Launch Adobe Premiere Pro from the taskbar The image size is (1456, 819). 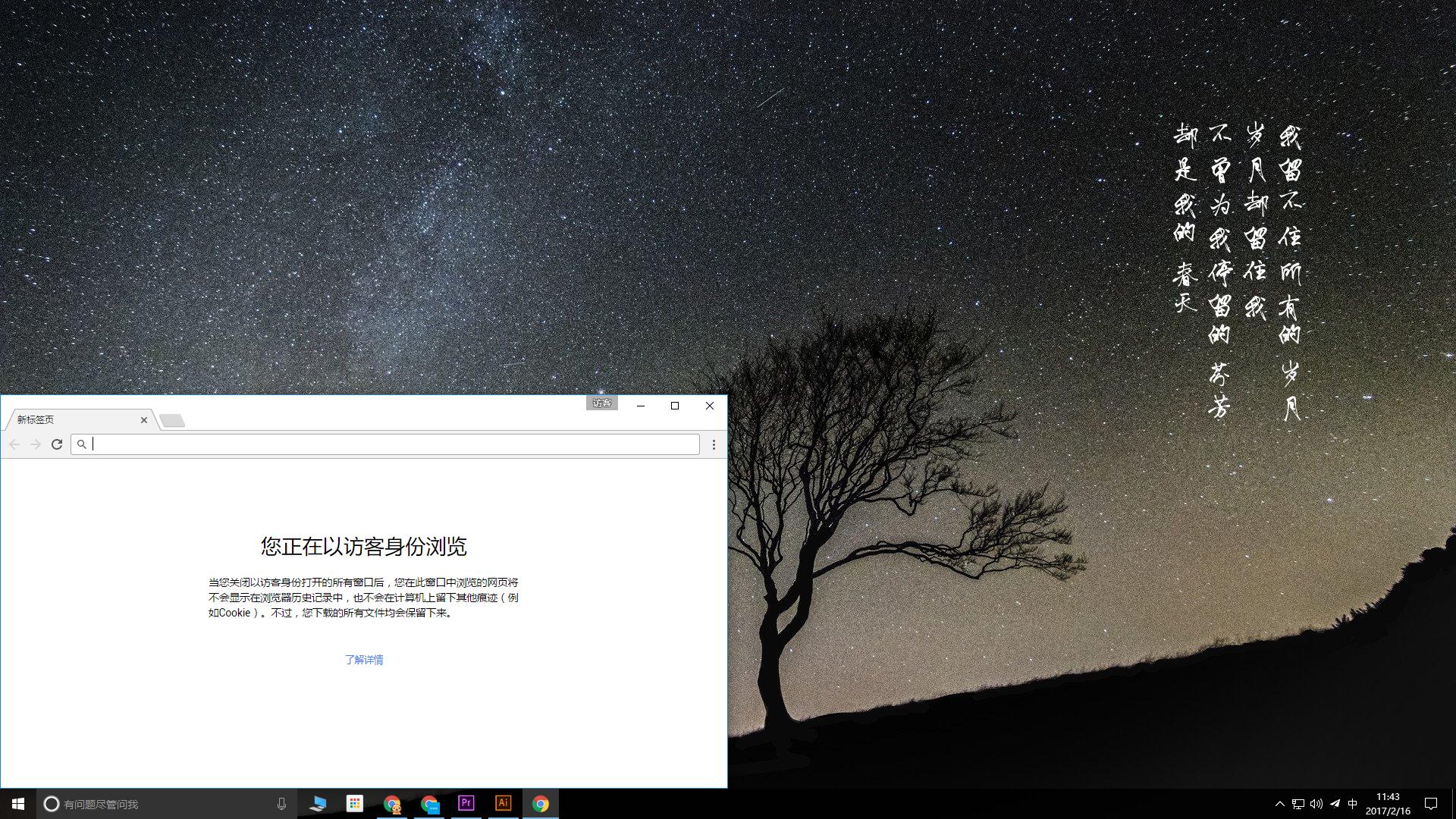(x=466, y=803)
